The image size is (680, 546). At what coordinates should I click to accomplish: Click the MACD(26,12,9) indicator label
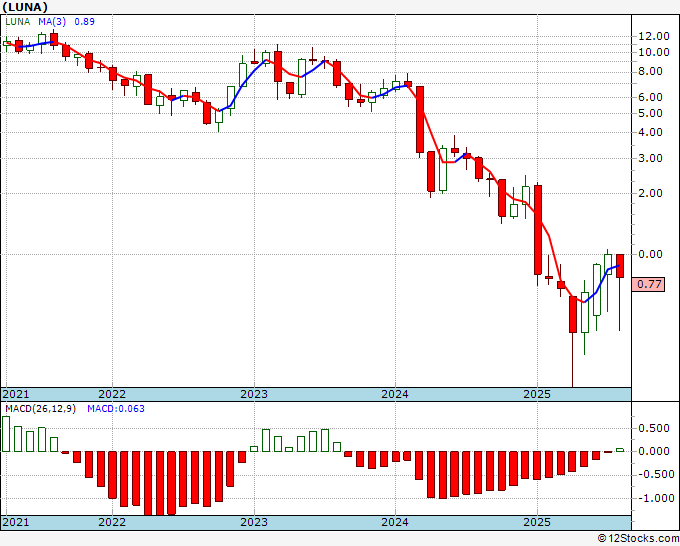[40, 409]
